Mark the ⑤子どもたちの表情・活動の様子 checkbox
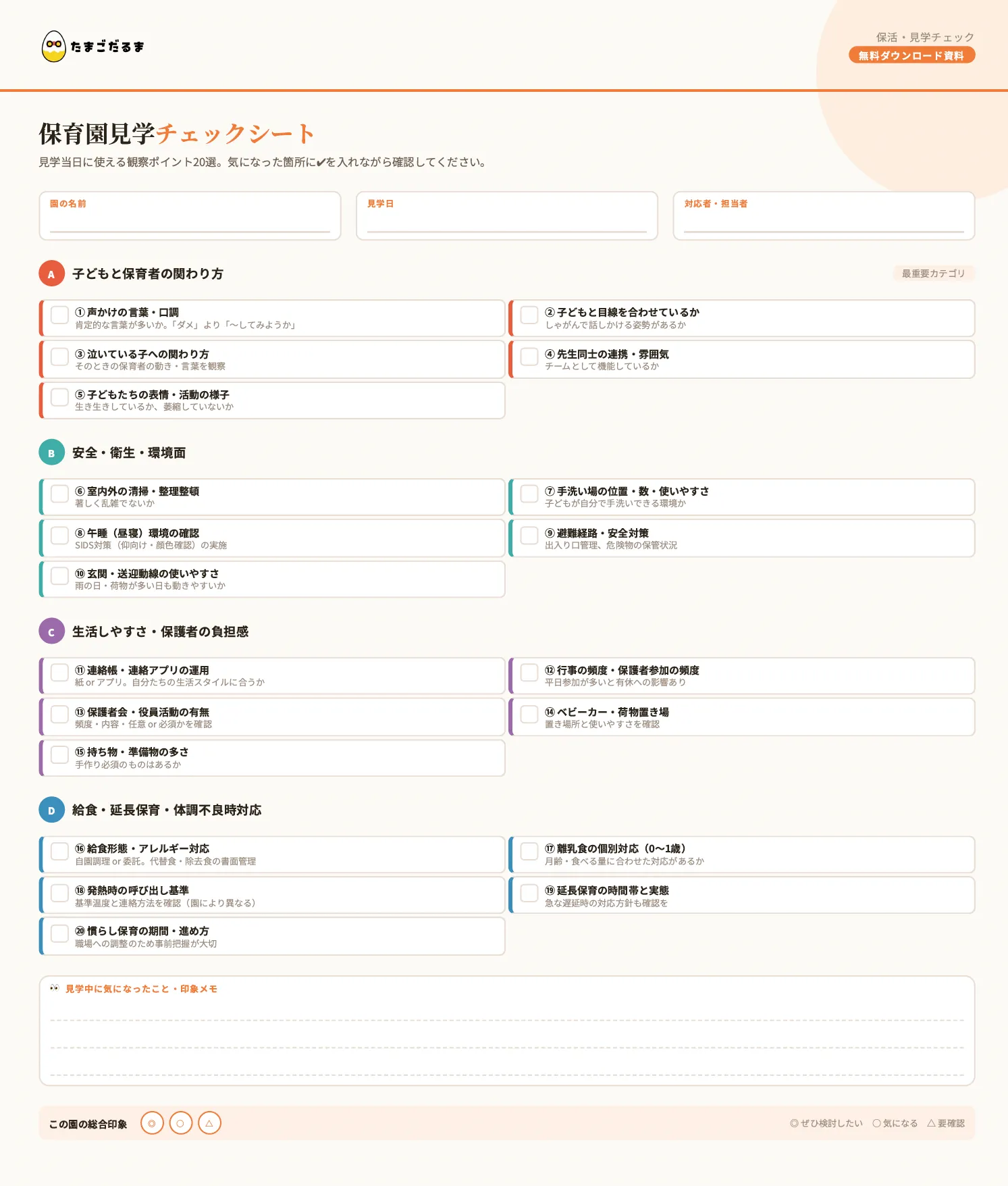This screenshot has width=1008, height=1186. tap(59, 397)
